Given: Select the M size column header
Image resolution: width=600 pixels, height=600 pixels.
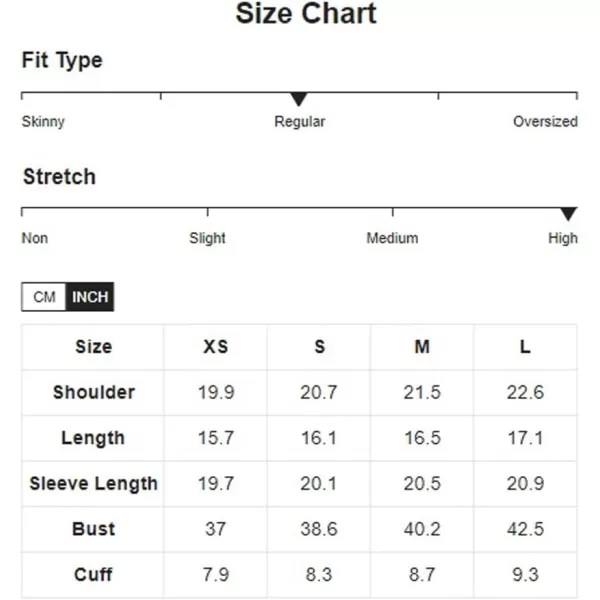Looking at the screenshot, I should point(422,347).
